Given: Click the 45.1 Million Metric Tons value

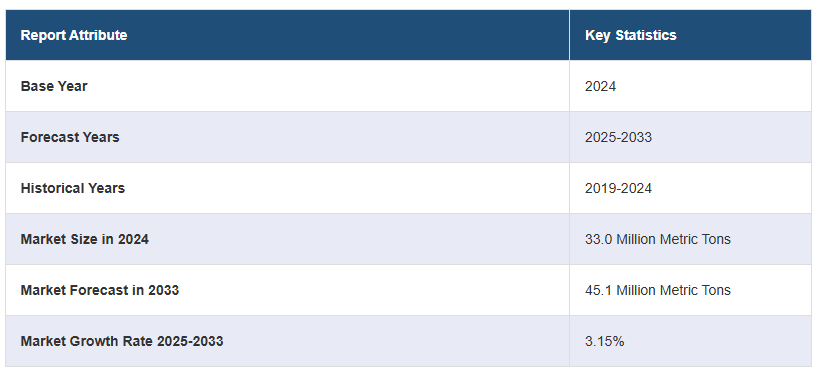Looking at the screenshot, I should tap(658, 290).
